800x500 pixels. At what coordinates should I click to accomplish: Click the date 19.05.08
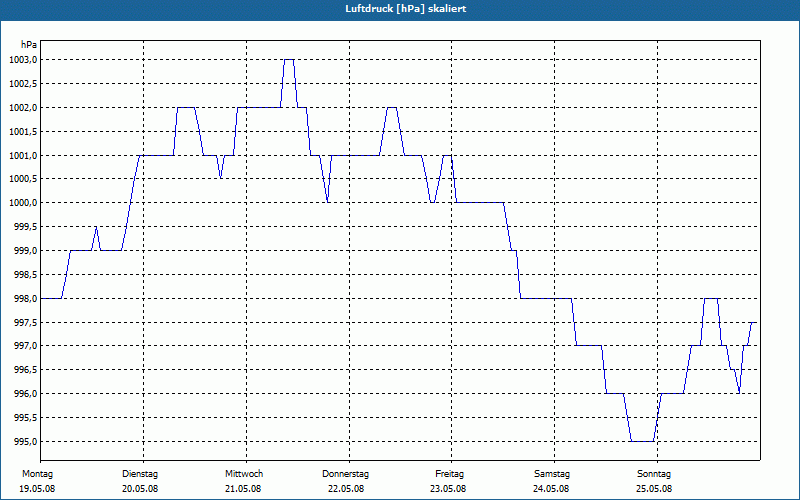(37, 489)
